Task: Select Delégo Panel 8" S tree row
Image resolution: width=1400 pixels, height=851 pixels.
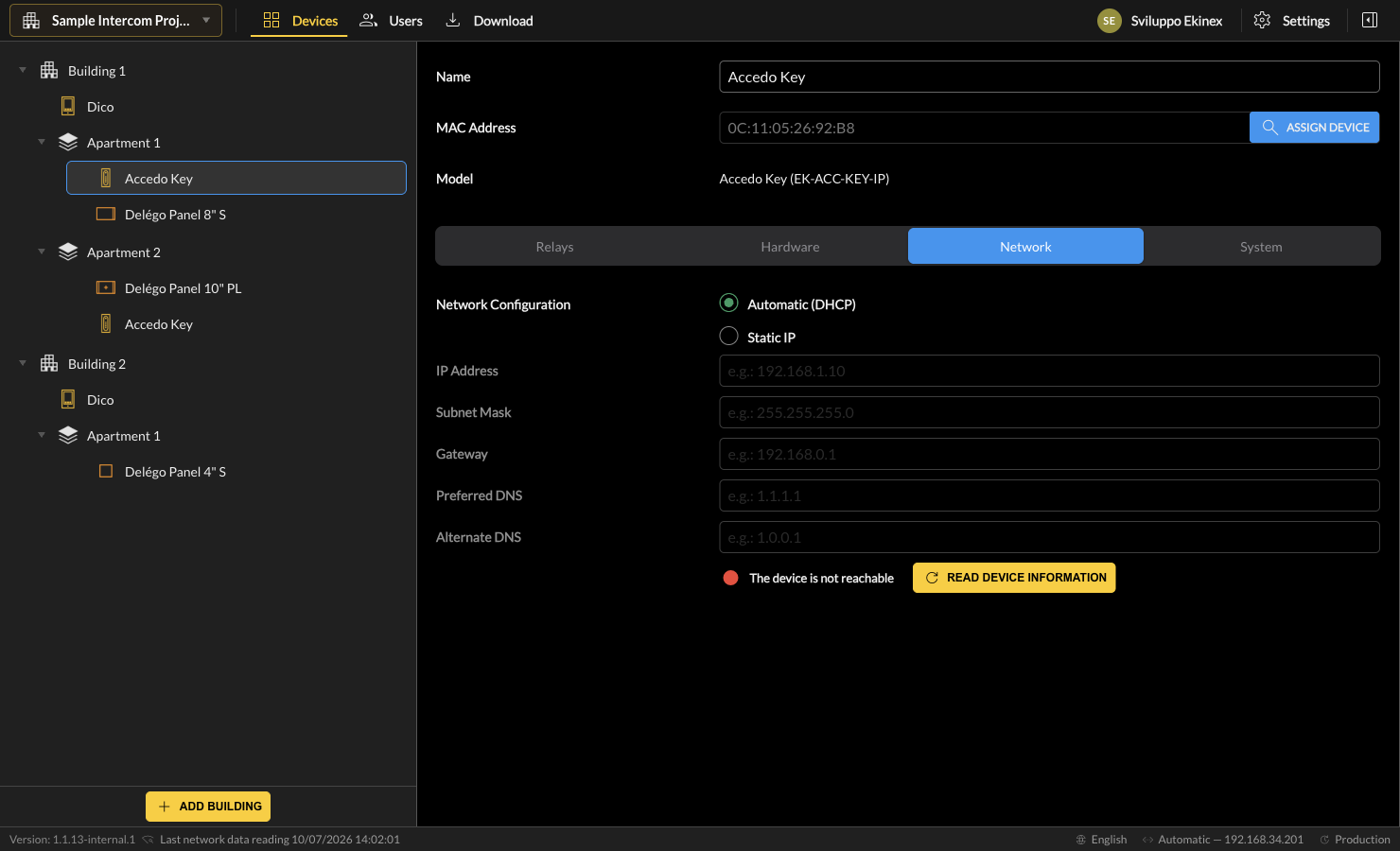Action: click(x=236, y=215)
